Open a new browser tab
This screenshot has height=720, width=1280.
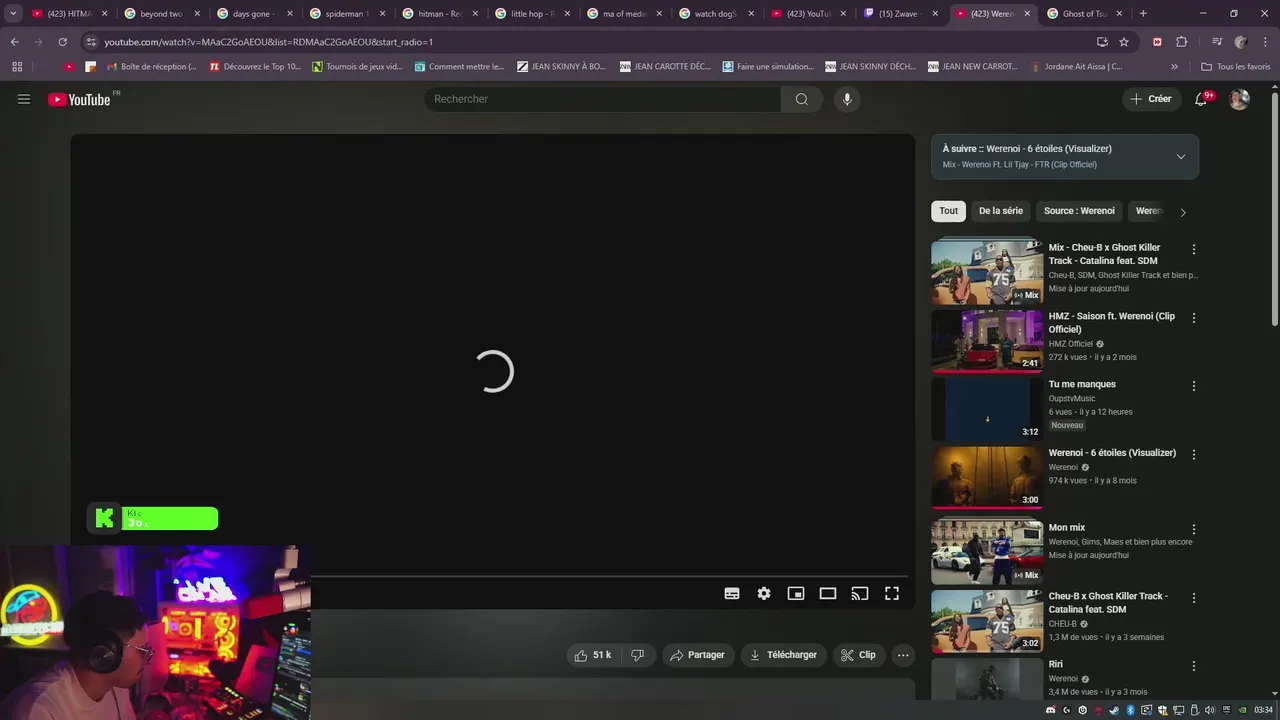click(x=1143, y=14)
